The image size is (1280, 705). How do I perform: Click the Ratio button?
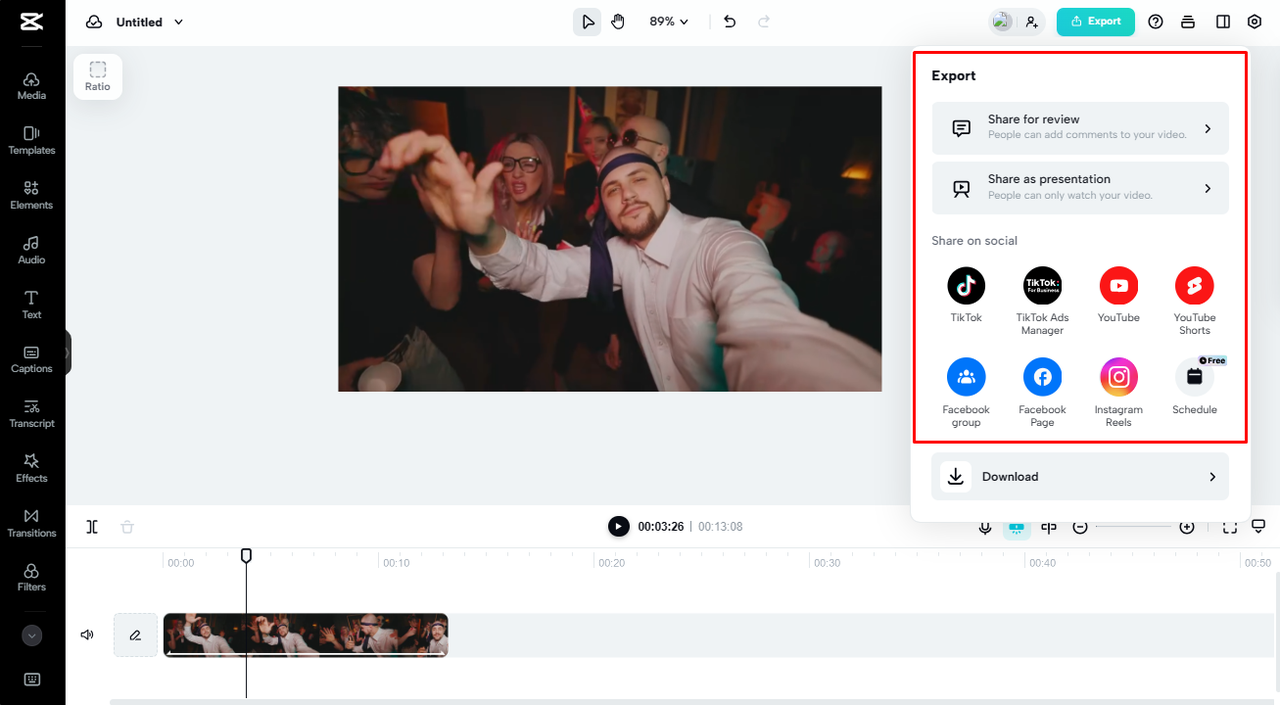[x=98, y=76]
